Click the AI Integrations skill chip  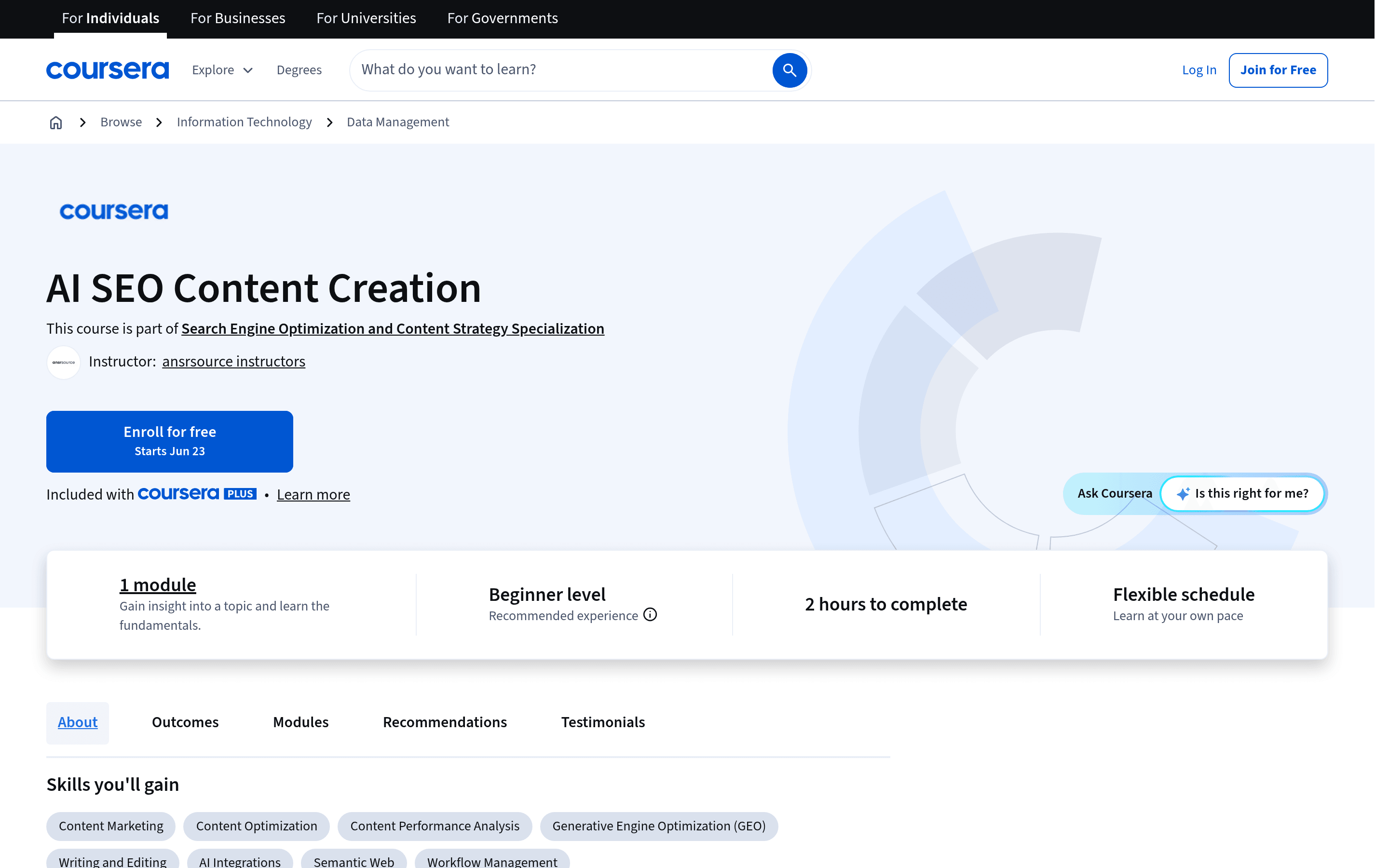pyautogui.click(x=240, y=859)
